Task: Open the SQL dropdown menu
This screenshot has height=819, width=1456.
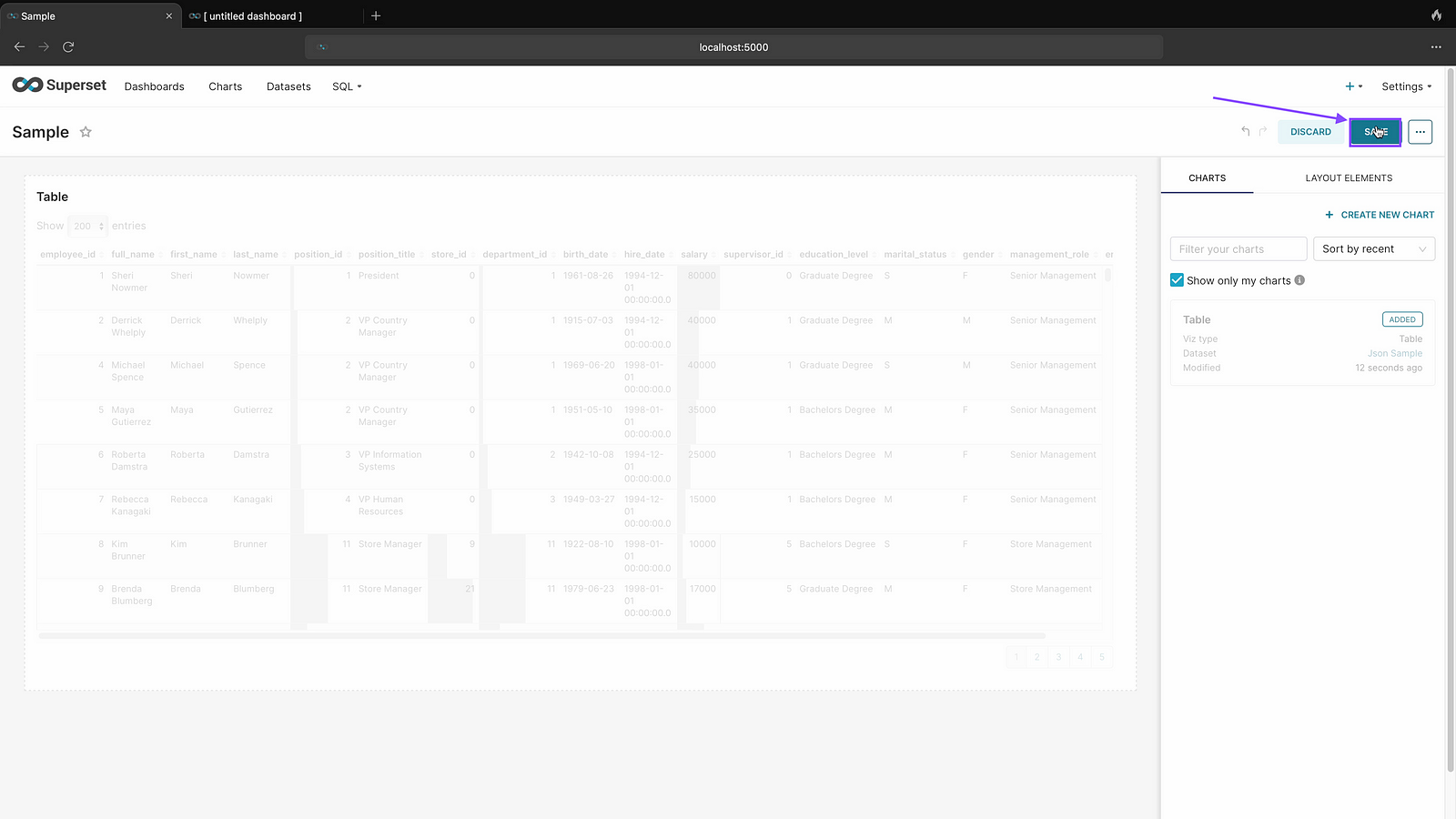Action: tap(347, 86)
